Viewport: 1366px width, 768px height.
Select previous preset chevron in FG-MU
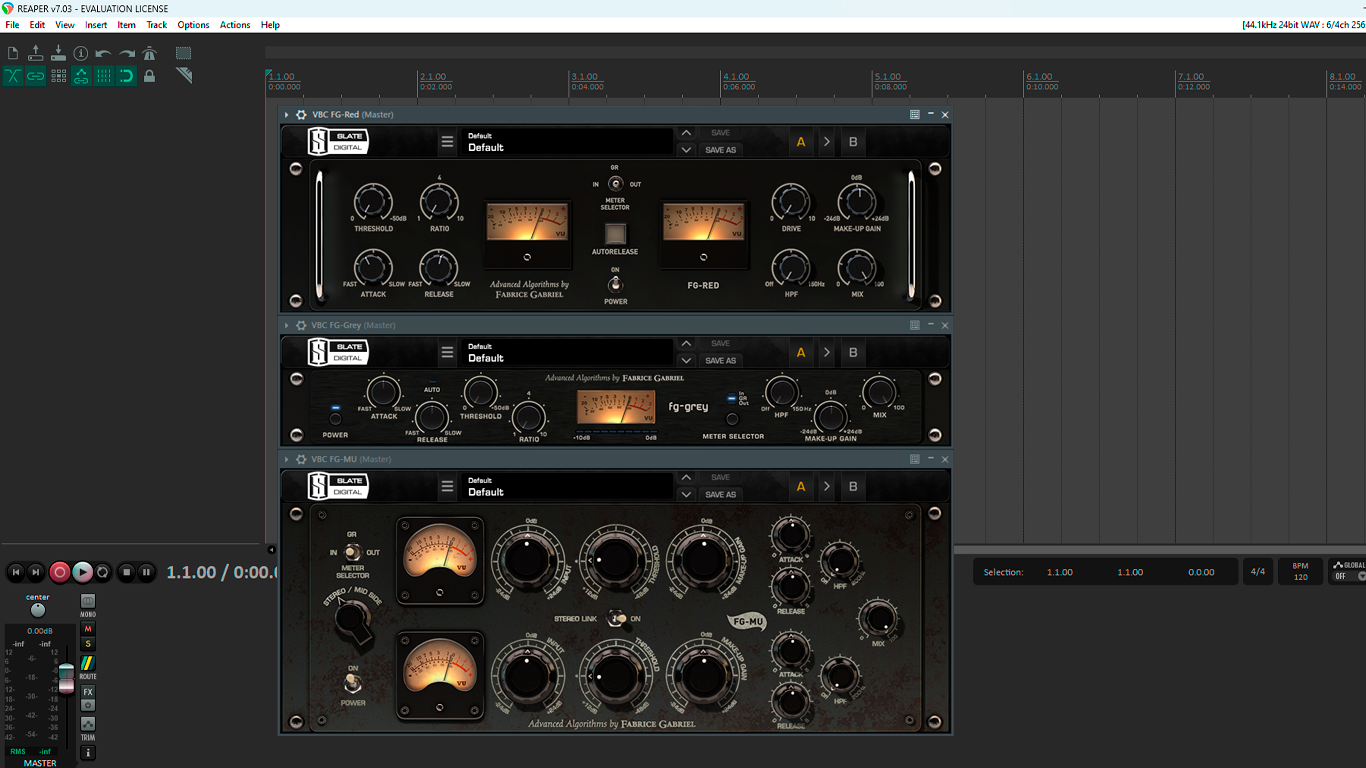click(686, 478)
